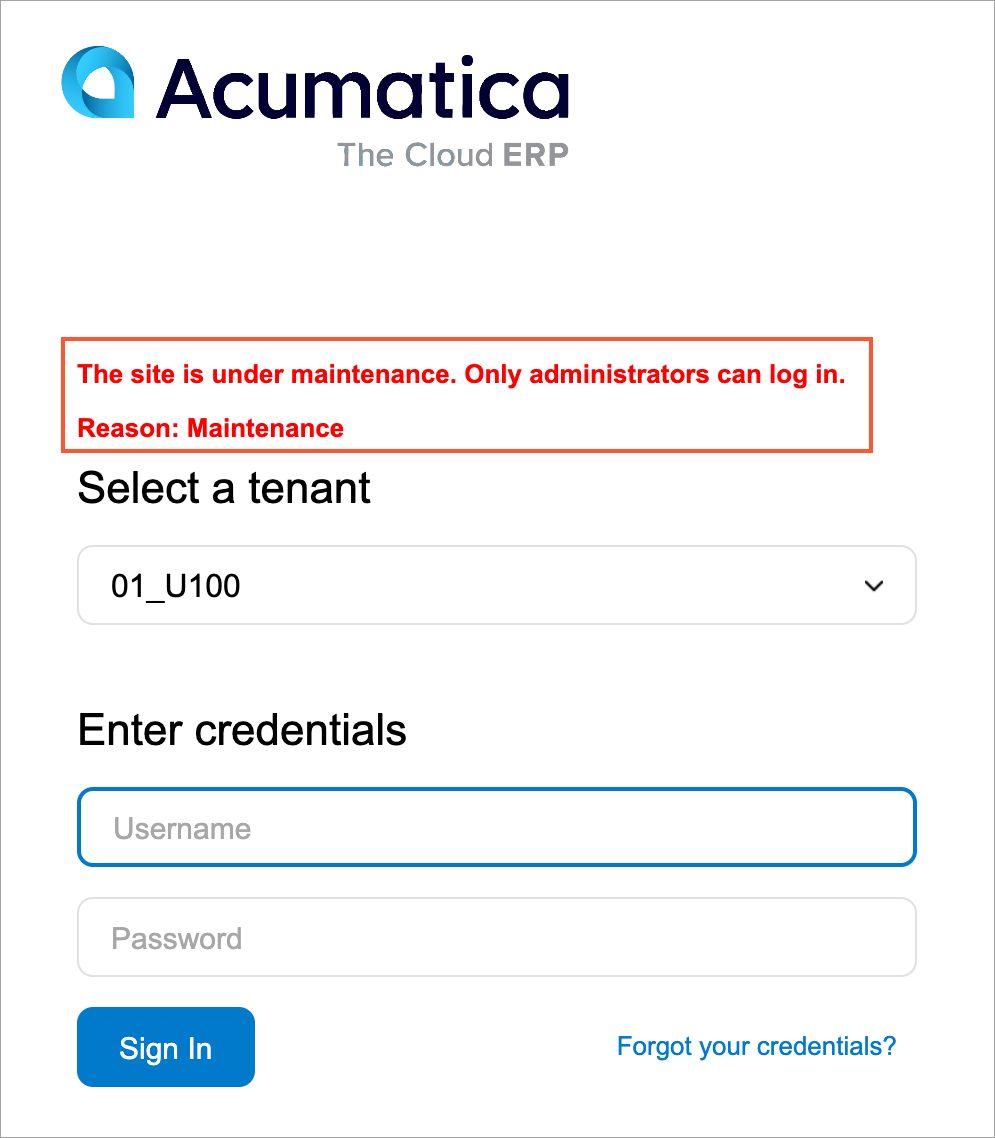Click the "Username" placeholder text
995x1138 pixels.
[x=182, y=829]
